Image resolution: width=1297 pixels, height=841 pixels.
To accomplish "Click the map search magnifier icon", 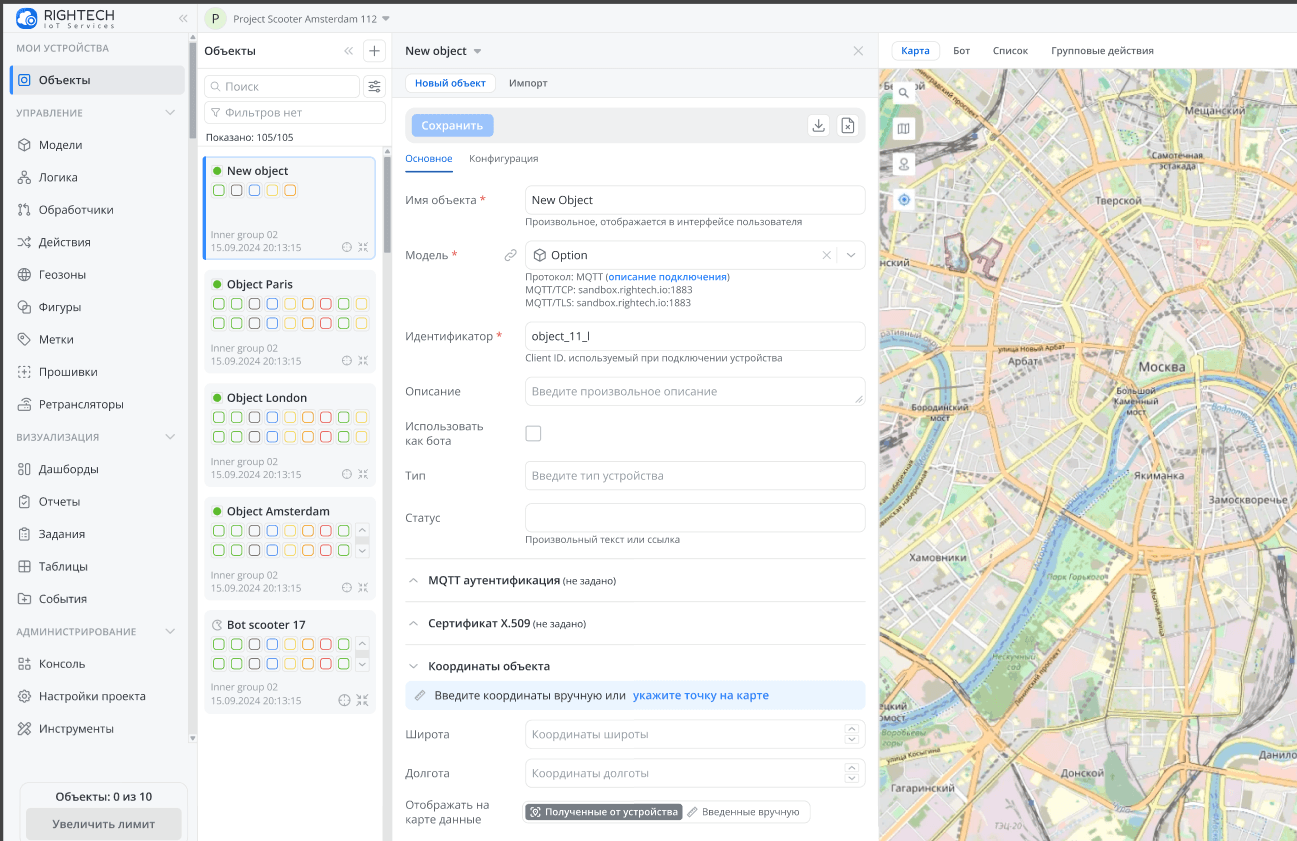I will click(903, 93).
